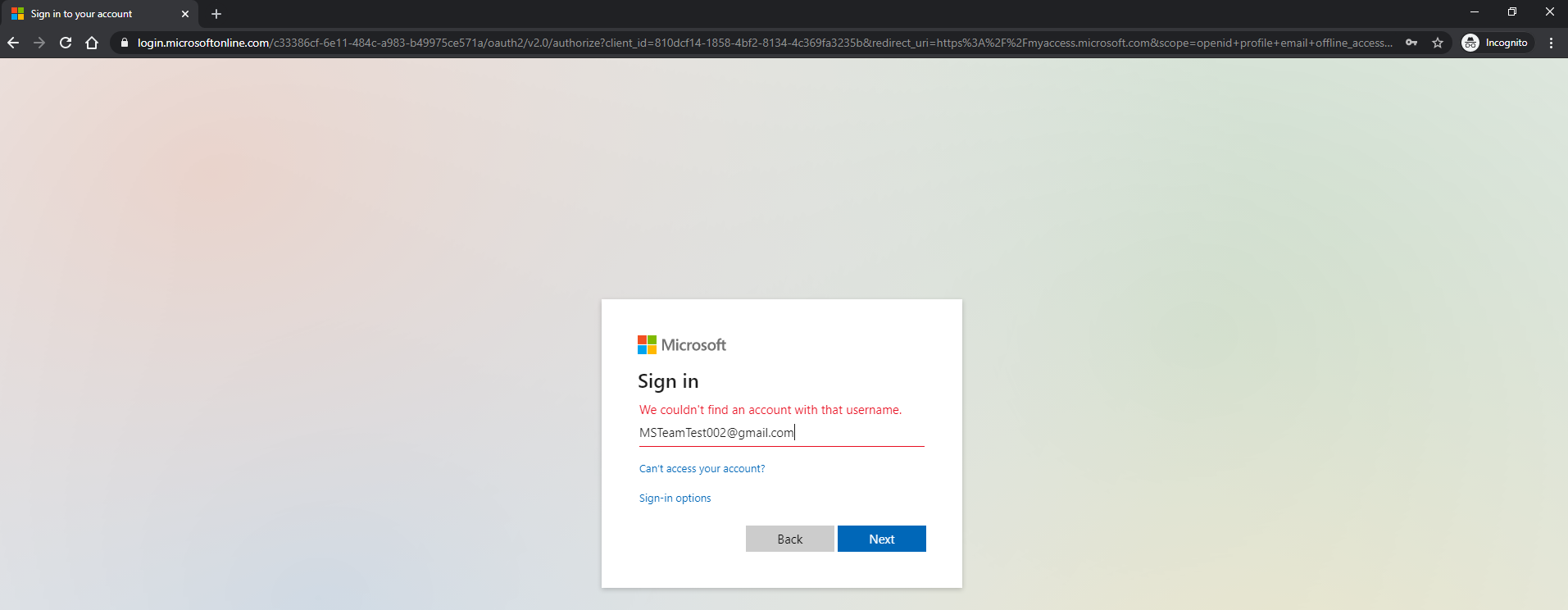Image resolution: width=1568 pixels, height=610 pixels.
Task: Click the red error message text
Action: coord(770,410)
